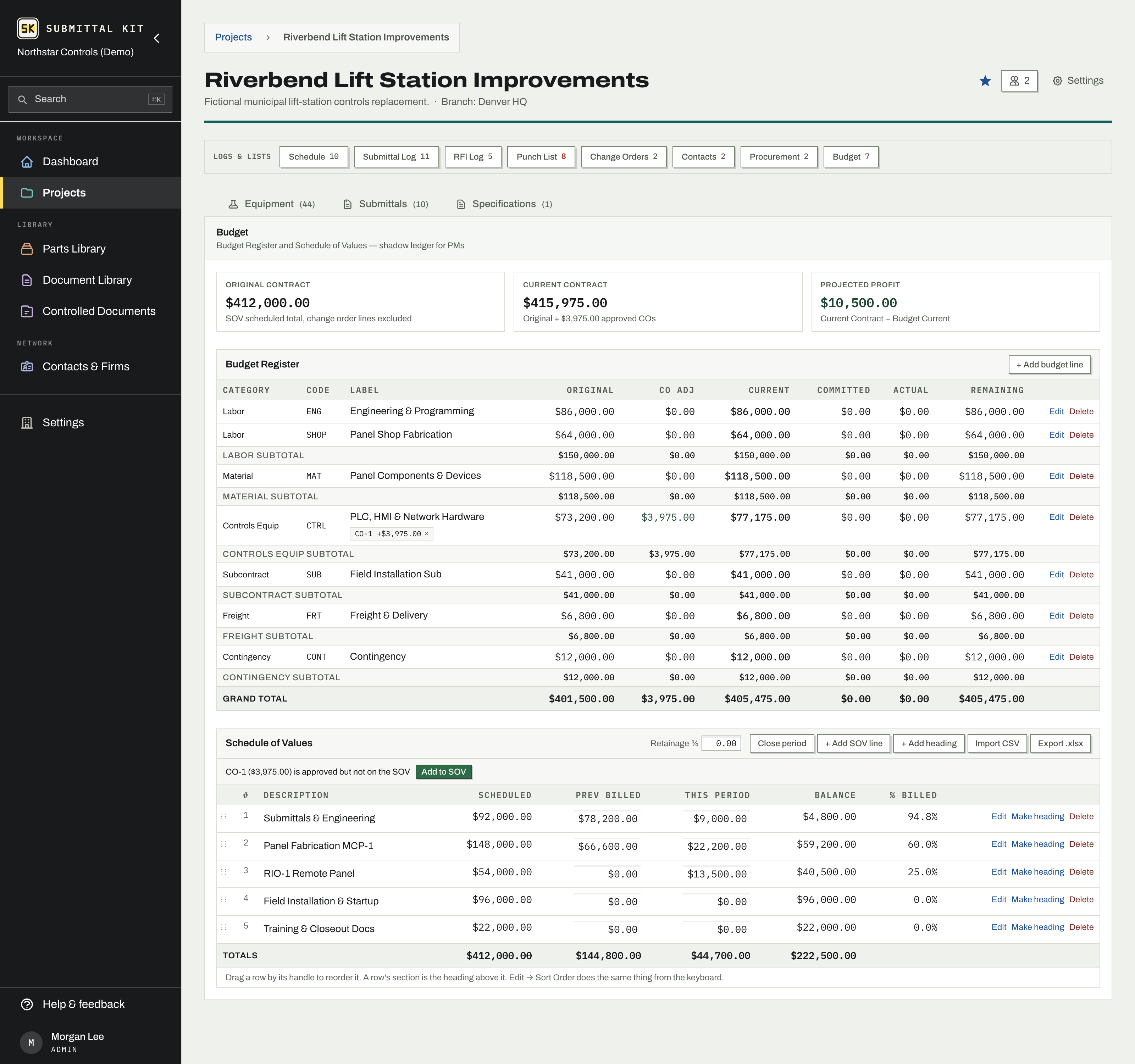Click the green Add to SOV button
Viewport: 1135px width, 1064px height.
click(444, 772)
